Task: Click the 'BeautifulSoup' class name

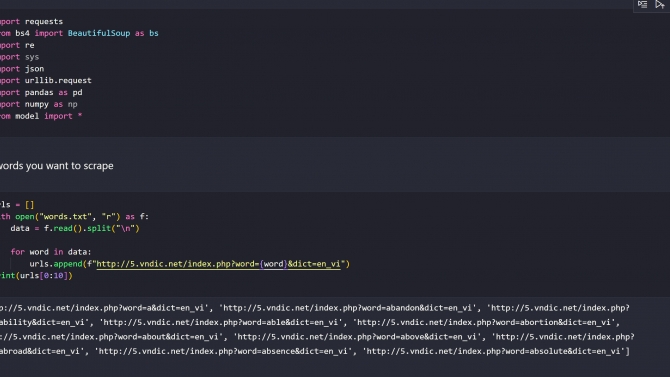Action: pyautogui.click(x=99, y=33)
